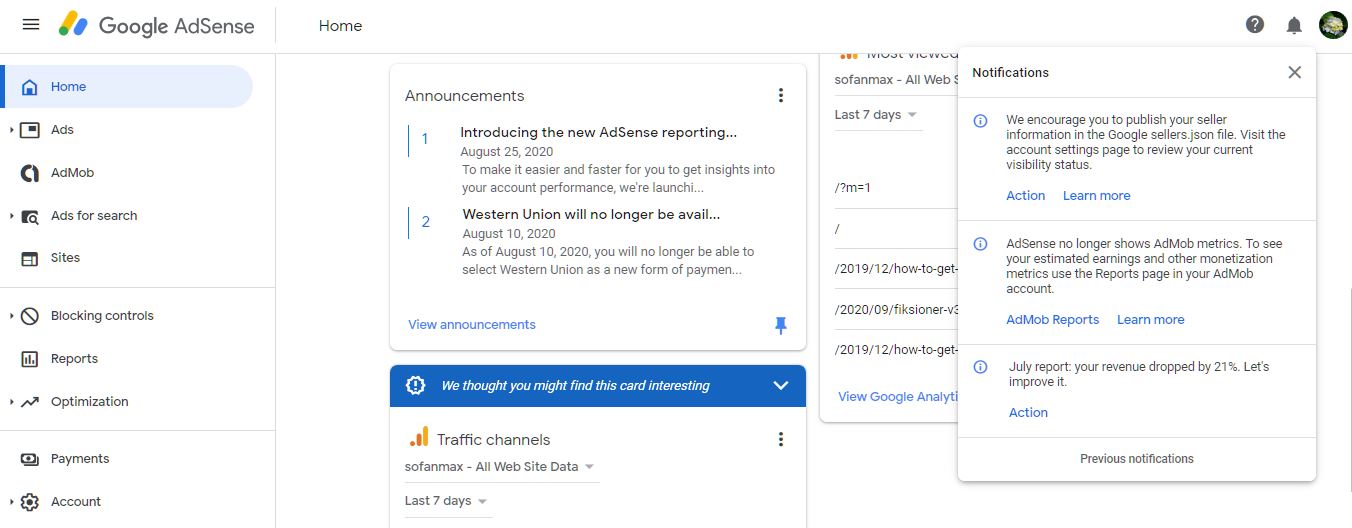Click the Payments money icon
Viewport: 1352px width, 528px height.
30,459
